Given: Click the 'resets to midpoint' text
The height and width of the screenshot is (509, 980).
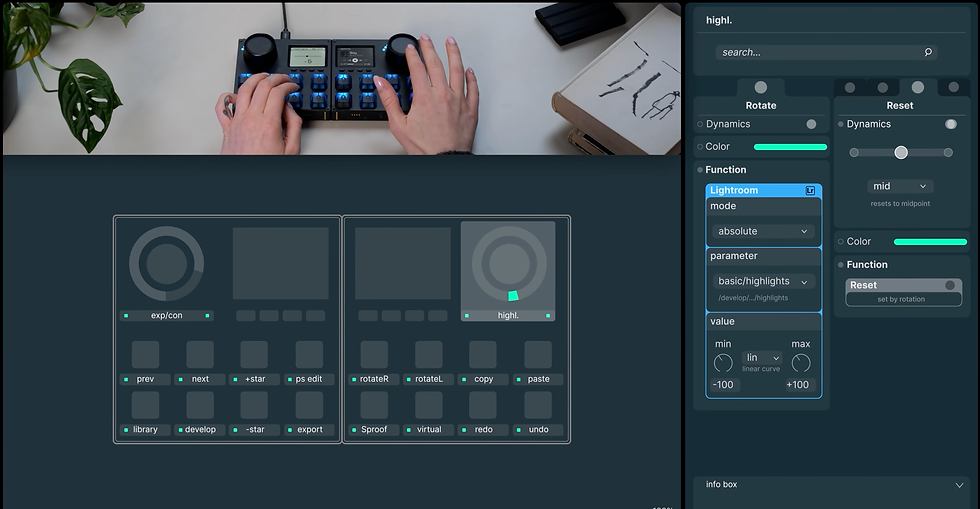Looking at the screenshot, I should 900,204.
